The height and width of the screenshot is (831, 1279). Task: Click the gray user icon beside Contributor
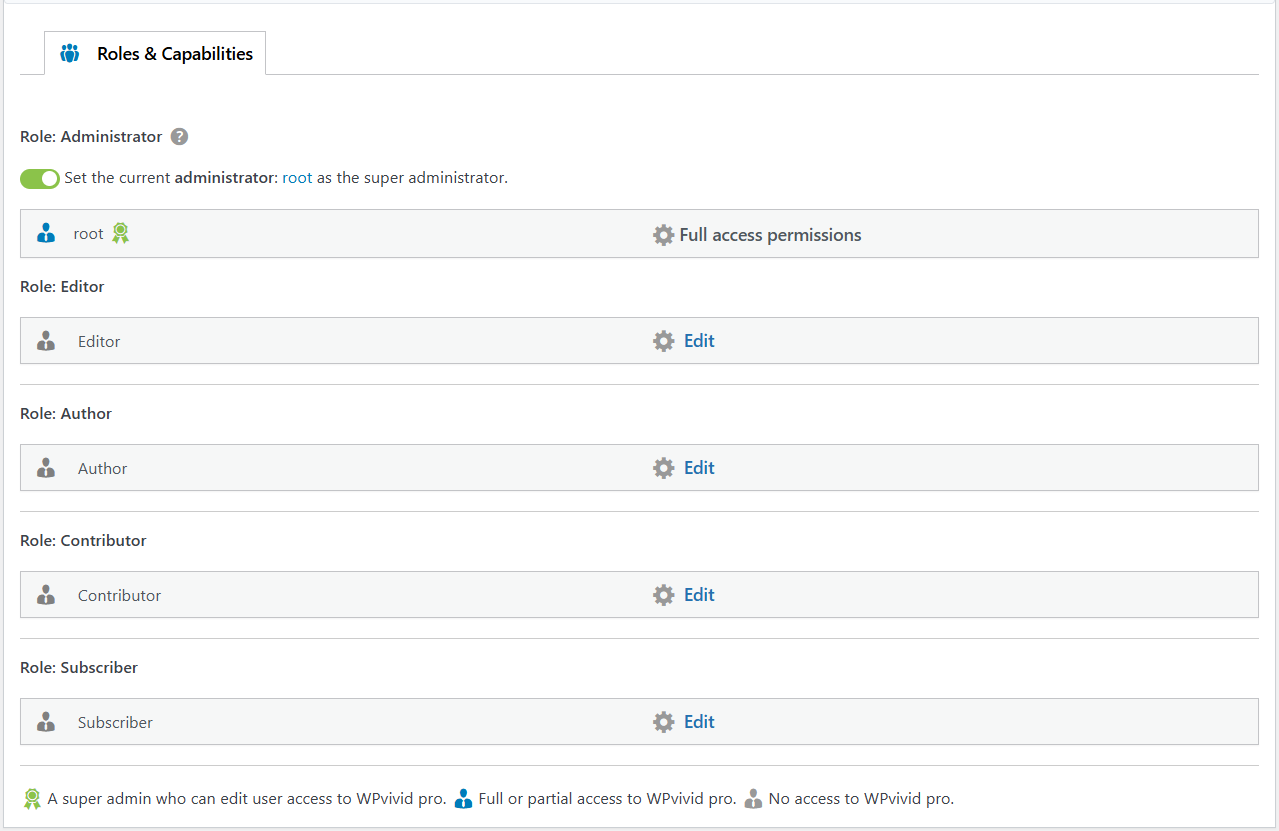pyautogui.click(x=46, y=595)
